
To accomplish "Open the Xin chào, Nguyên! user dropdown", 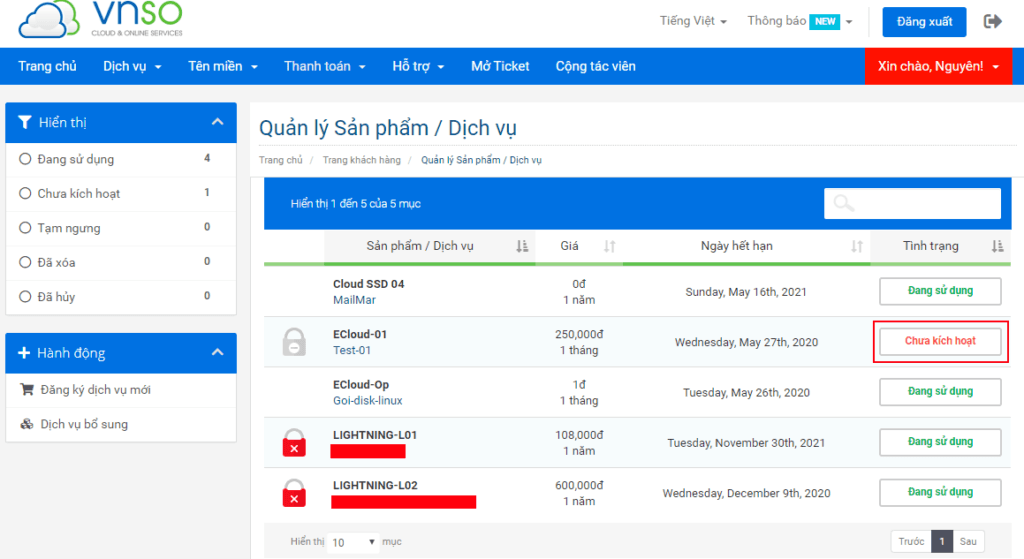I will [938, 66].
